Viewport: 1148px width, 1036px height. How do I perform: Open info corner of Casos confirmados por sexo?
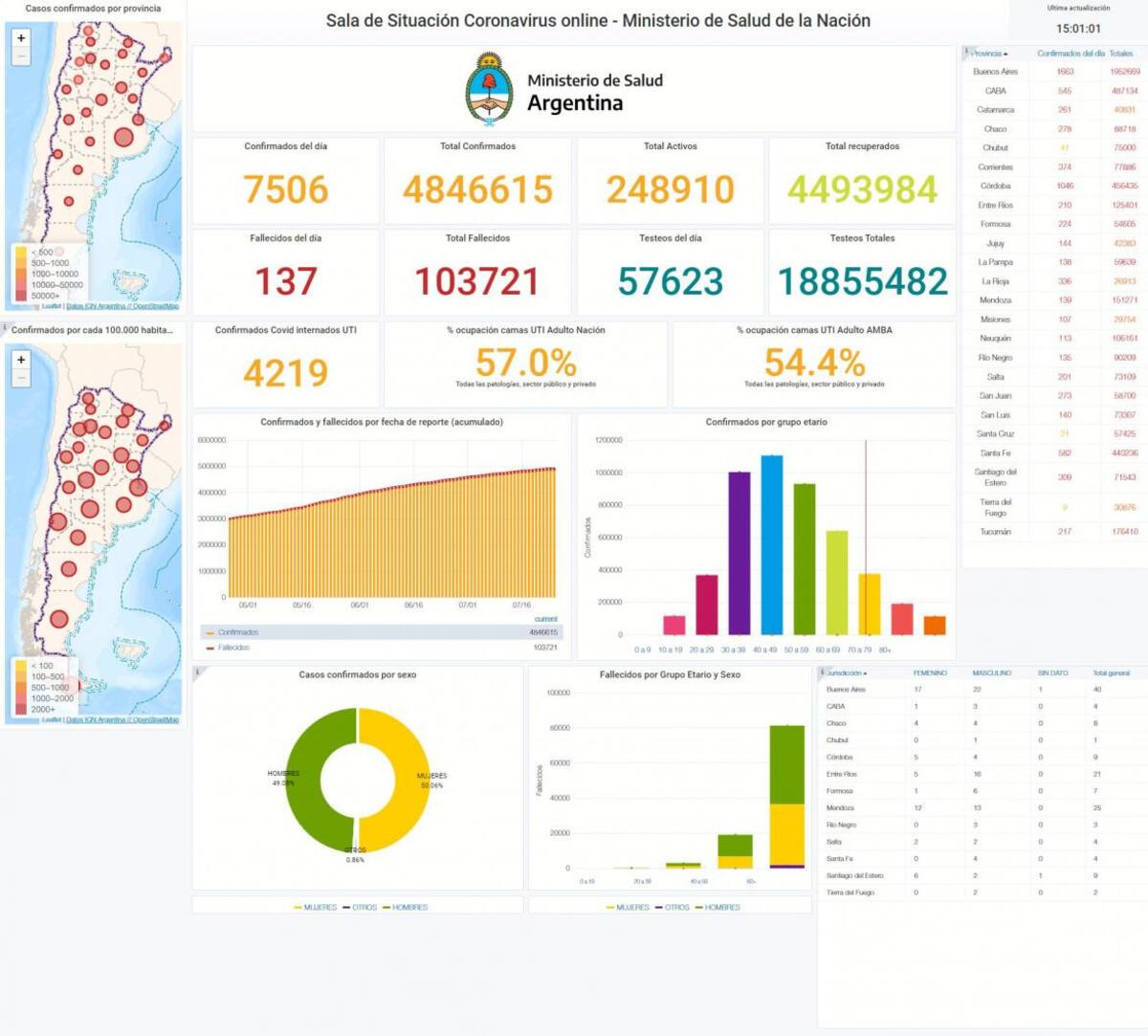pos(197,672)
